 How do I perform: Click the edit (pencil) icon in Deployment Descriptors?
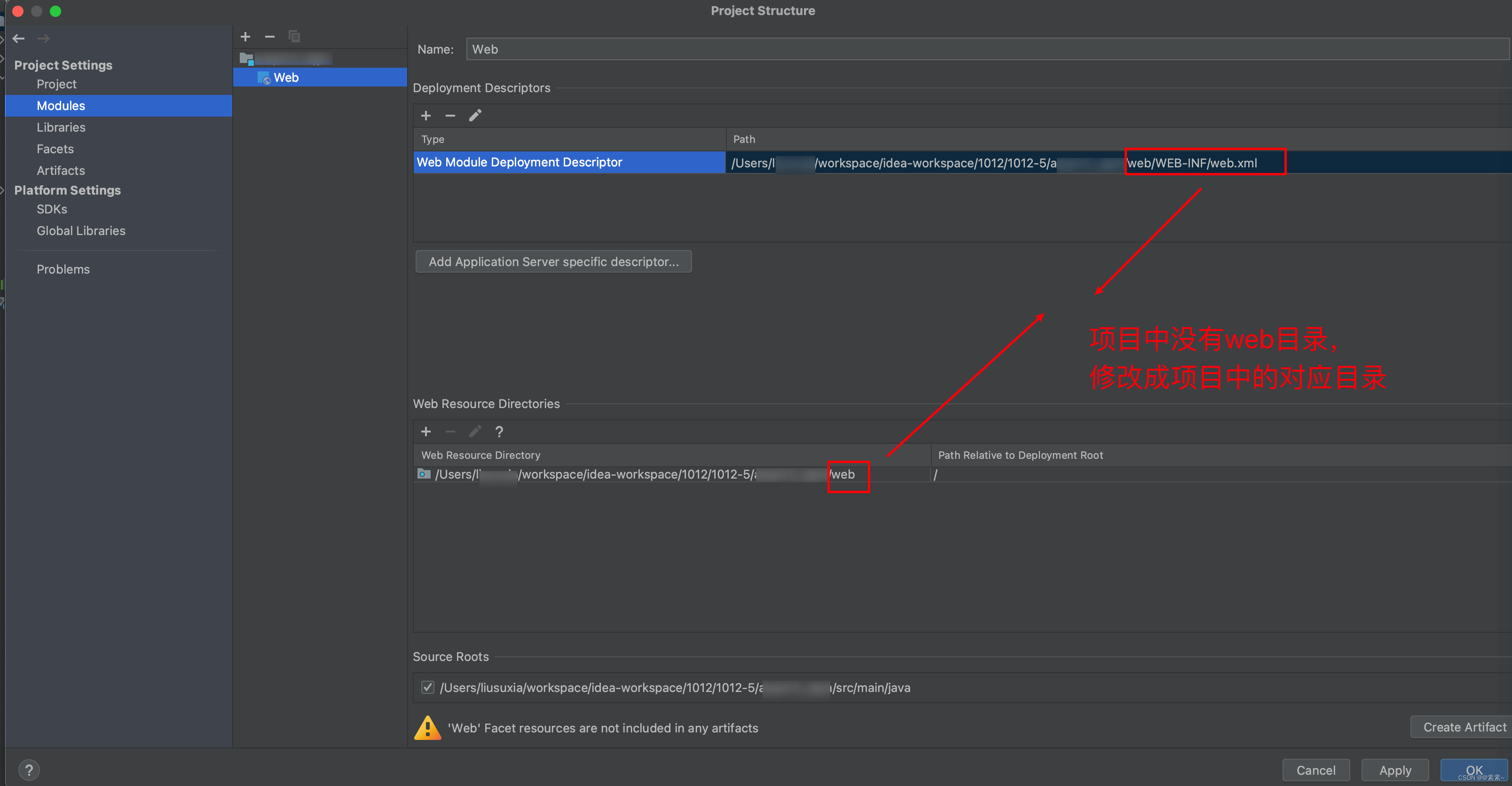point(475,115)
